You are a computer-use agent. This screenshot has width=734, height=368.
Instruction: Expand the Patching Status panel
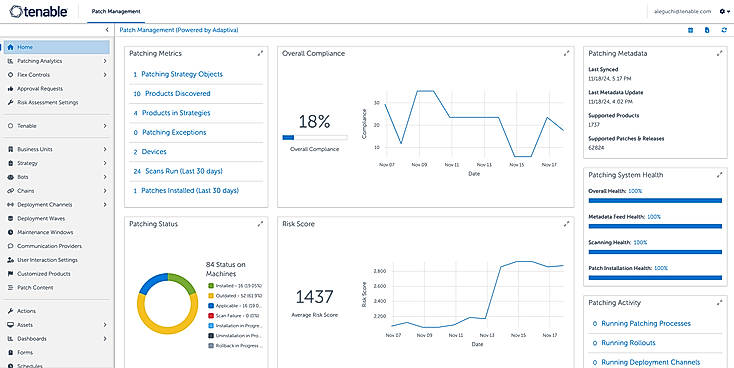pyautogui.click(x=260, y=224)
